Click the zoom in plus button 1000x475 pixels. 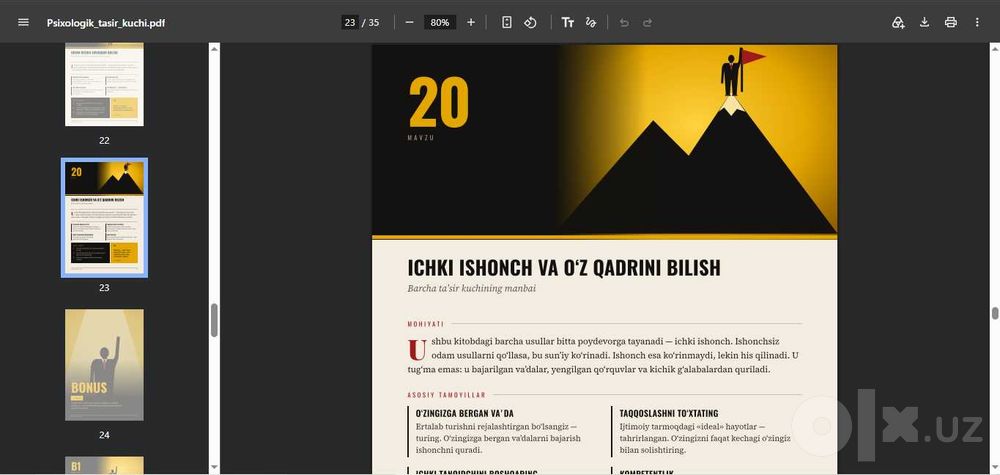[x=471, y=22]
